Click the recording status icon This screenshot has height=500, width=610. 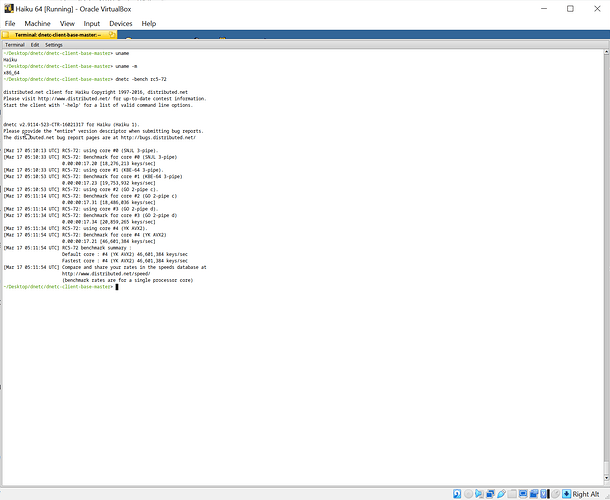pos(534,494)
